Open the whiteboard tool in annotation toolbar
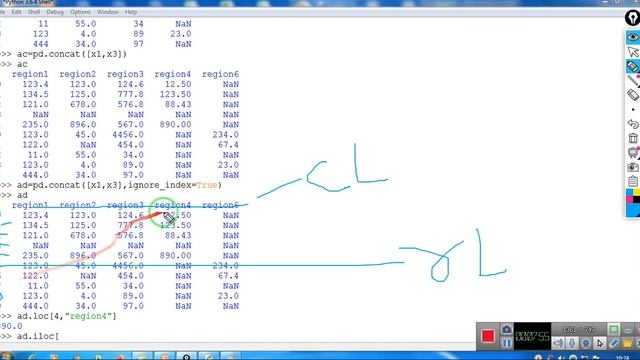The width and height of the screenshot is (640, 360). pos(633,153)
